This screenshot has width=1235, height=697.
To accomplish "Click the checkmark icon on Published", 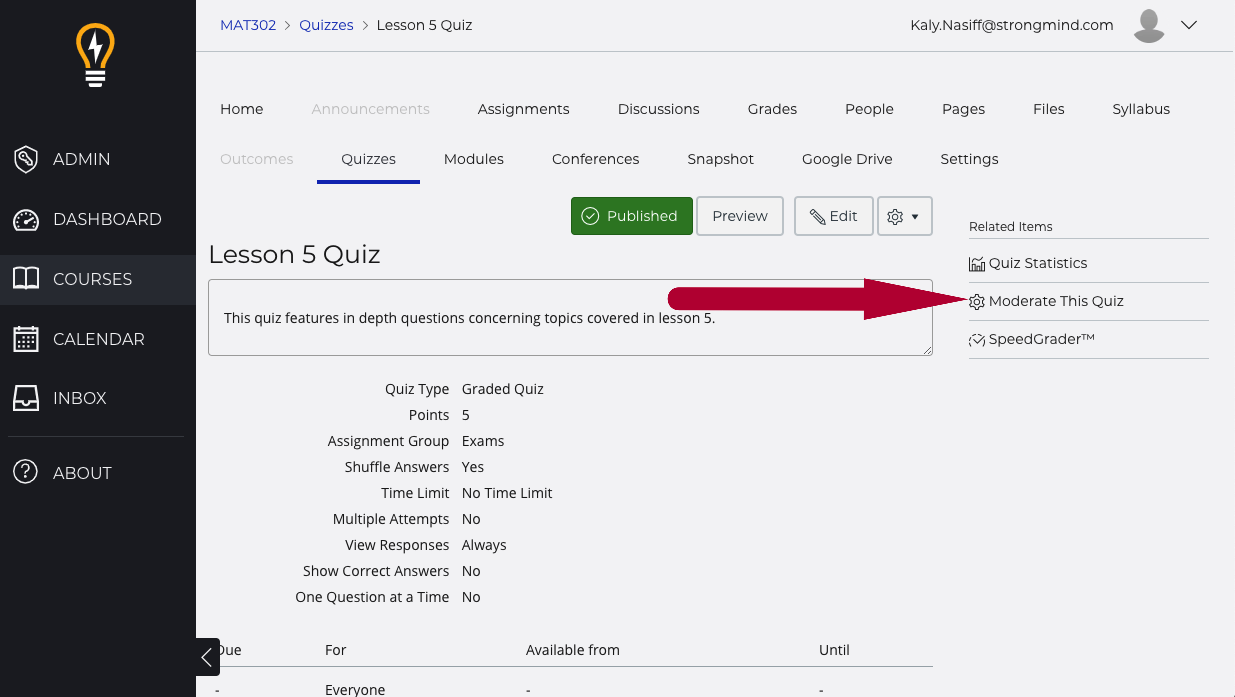I will [x=590, y=216].
